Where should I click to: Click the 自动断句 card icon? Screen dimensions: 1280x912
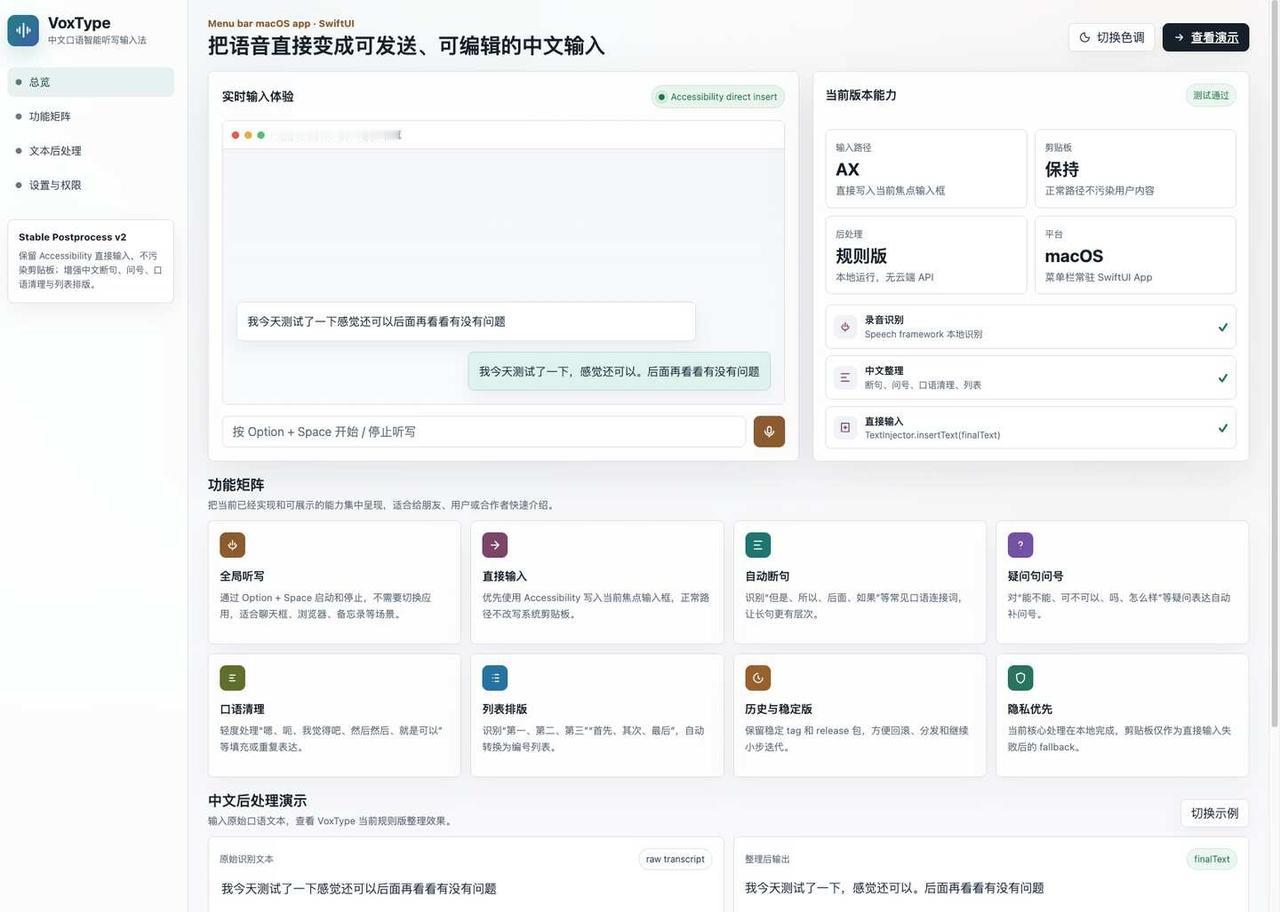click(x=758, y=545)
